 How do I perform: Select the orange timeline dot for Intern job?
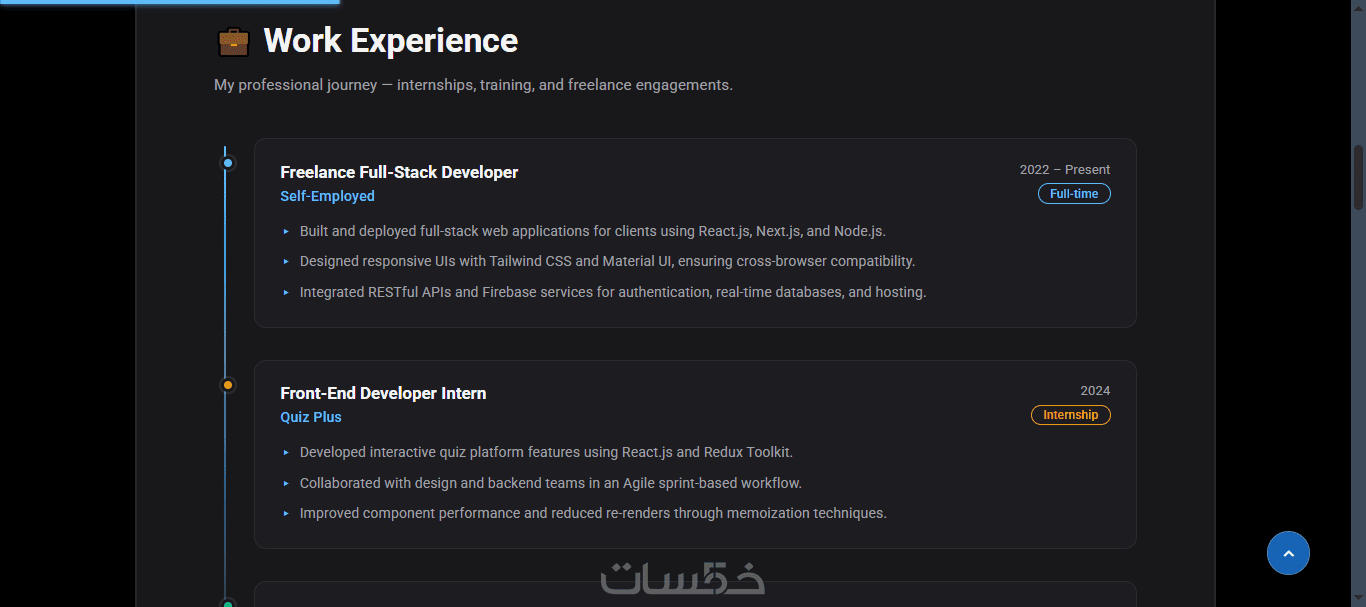[x=228, y=385]
